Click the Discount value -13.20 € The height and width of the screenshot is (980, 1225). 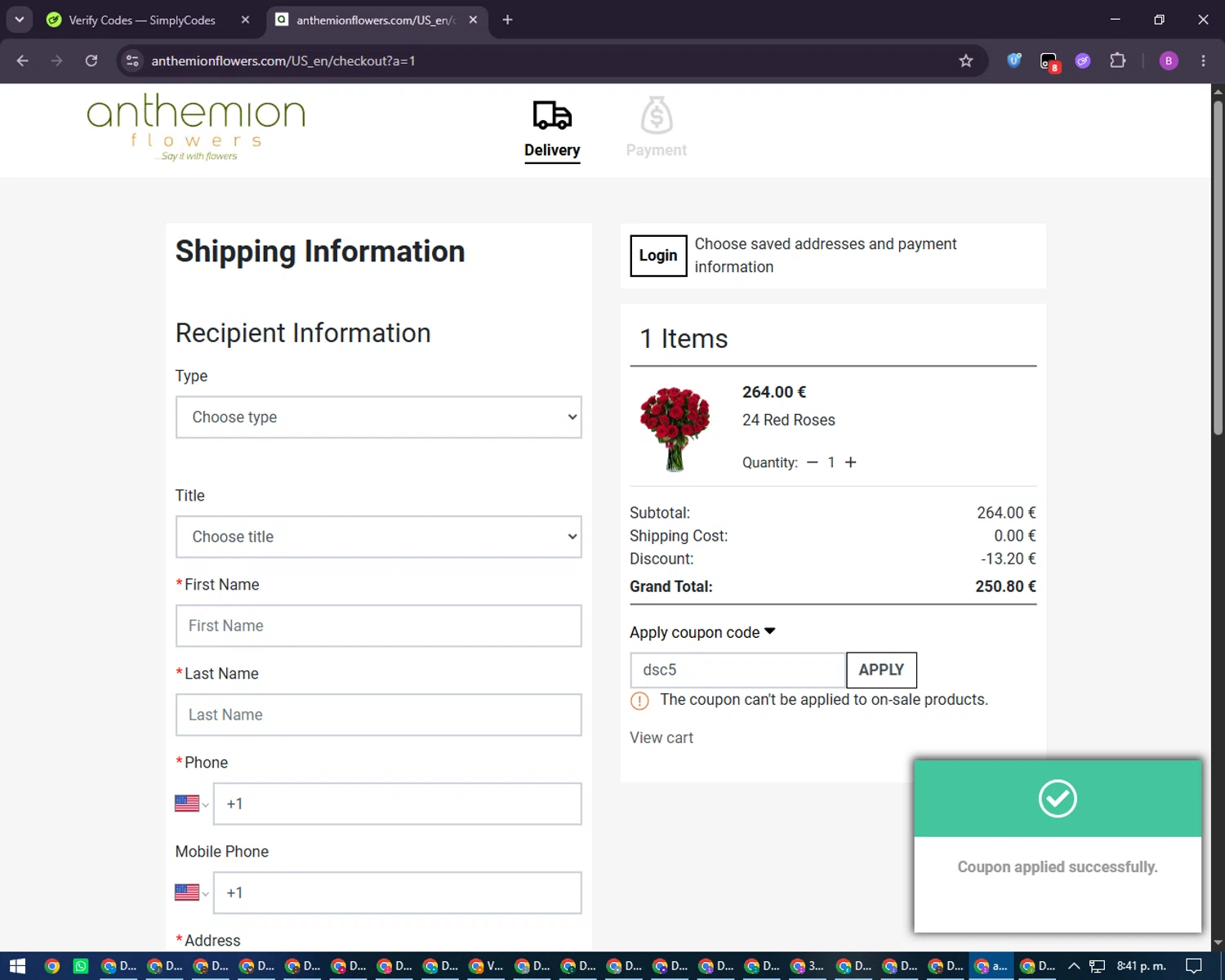click(1009, 559)
